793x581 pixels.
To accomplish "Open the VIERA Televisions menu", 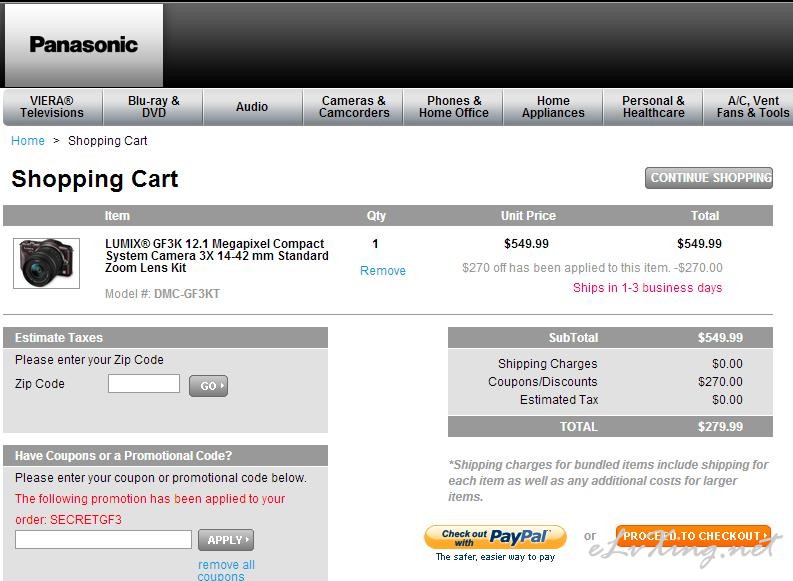I will tap(52, 107).
